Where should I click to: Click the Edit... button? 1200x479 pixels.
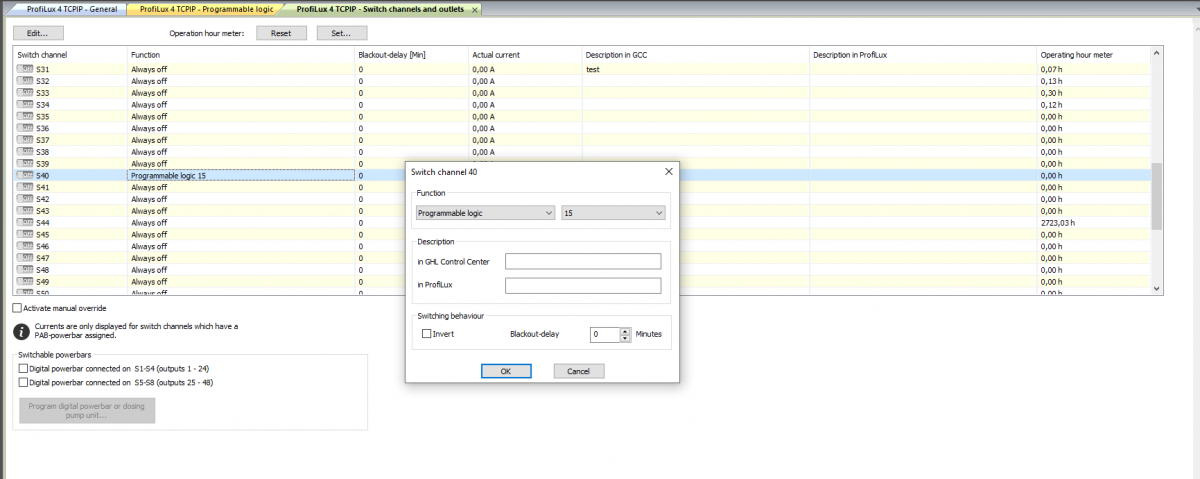[x=38, y=33]
